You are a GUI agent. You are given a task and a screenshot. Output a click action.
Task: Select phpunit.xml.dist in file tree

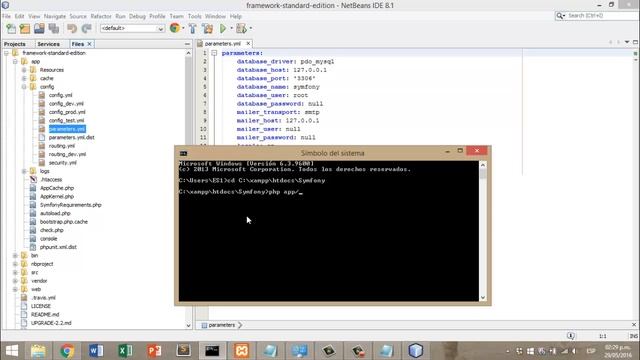(58, 247)
